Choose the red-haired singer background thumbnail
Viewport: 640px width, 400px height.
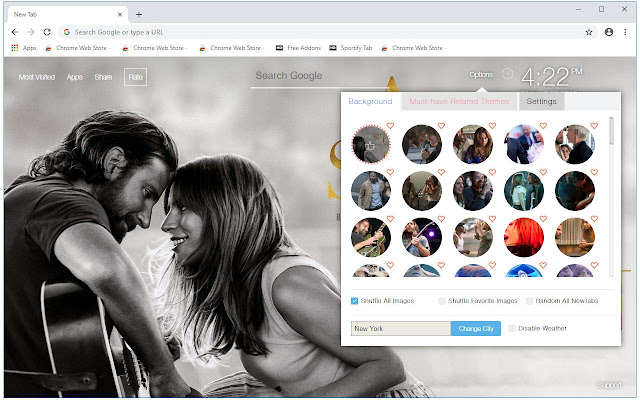tap(524, 237)
